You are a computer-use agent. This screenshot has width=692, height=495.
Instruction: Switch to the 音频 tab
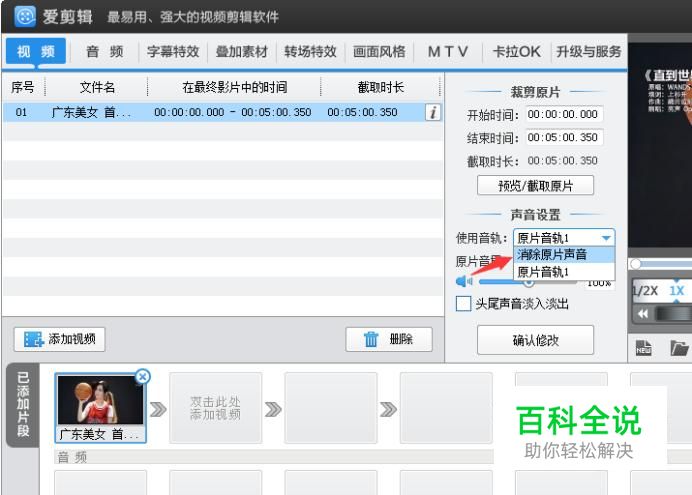coord(105,52)
